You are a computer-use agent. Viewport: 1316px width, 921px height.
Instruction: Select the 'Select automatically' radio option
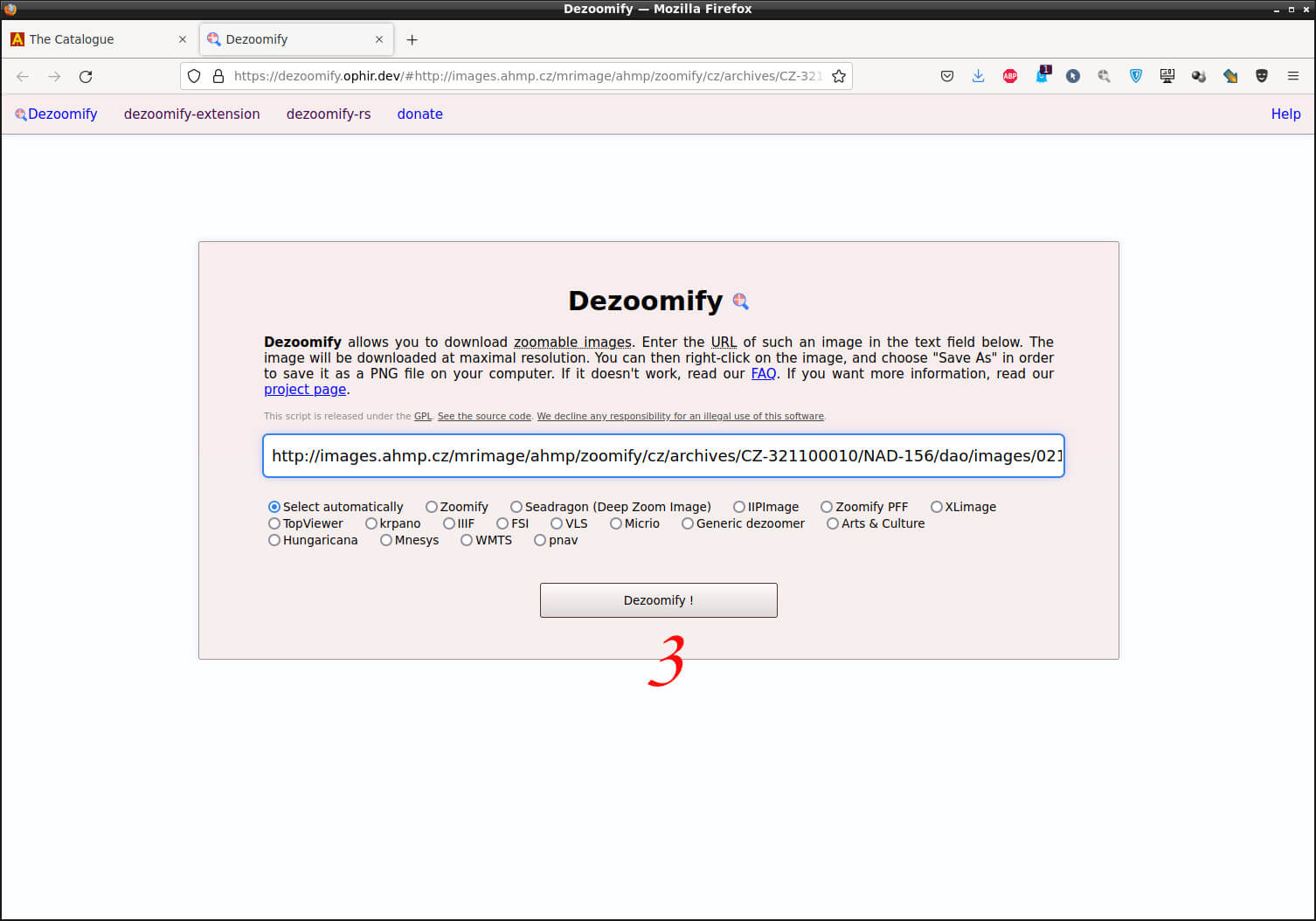pyautogui.click(x=274, y=507)
